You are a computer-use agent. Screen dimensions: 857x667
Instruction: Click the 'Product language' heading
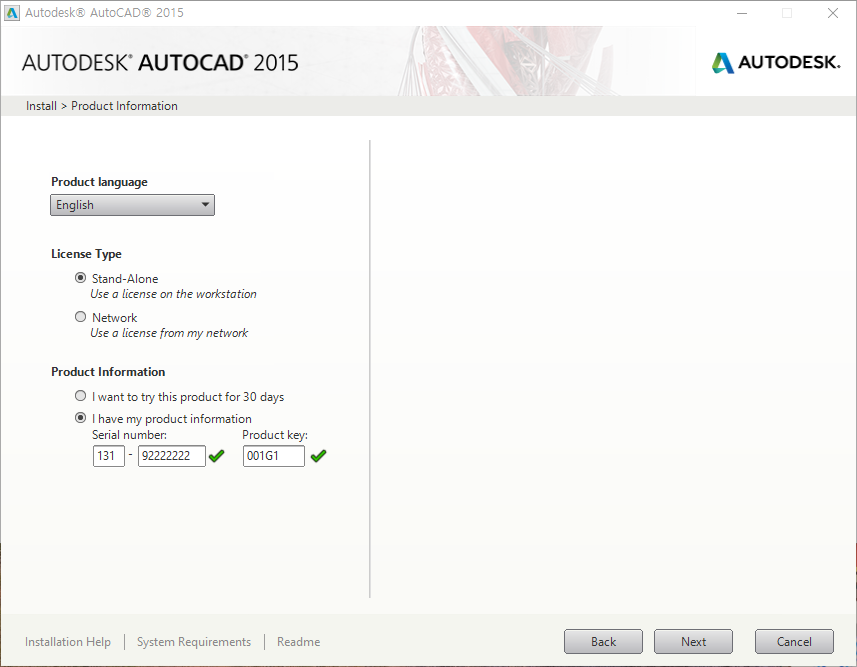point(99,182)
